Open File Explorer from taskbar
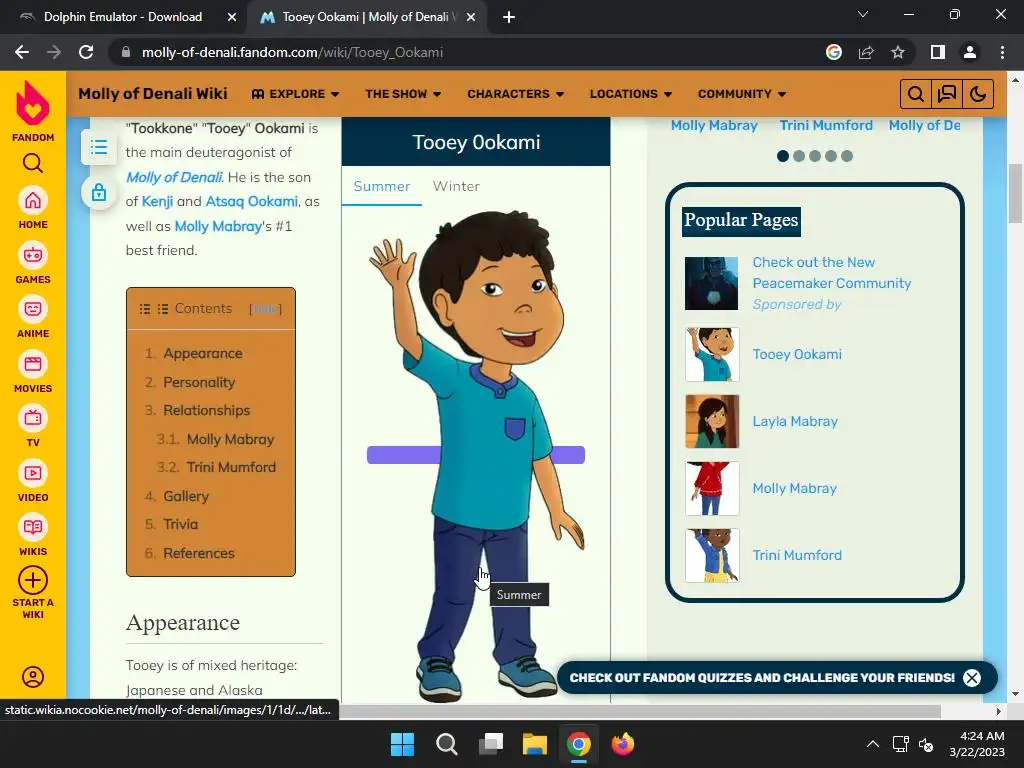1024x768 pixels. [534, 744]
